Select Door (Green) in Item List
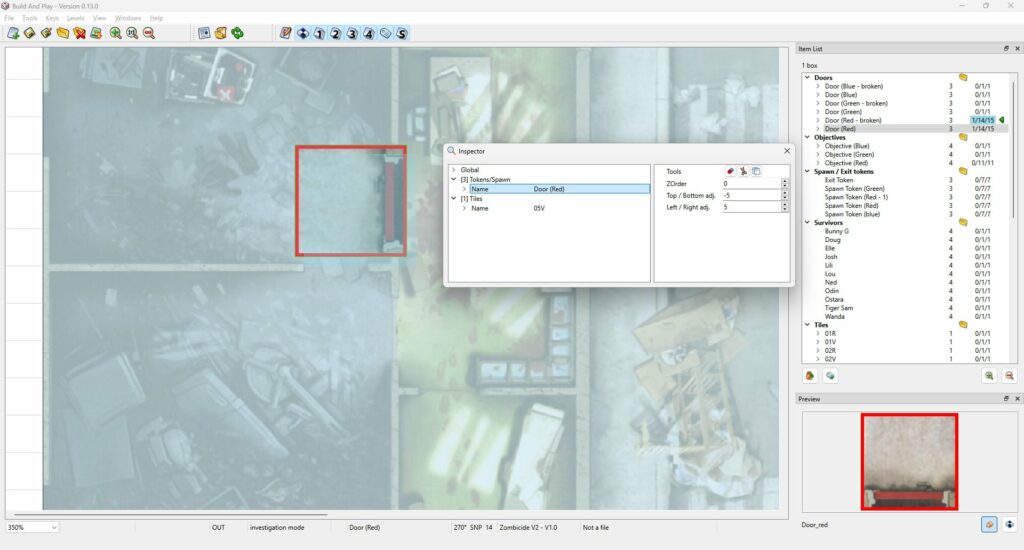This screenshot has height=550, width=1024. (x=843, y=112)
